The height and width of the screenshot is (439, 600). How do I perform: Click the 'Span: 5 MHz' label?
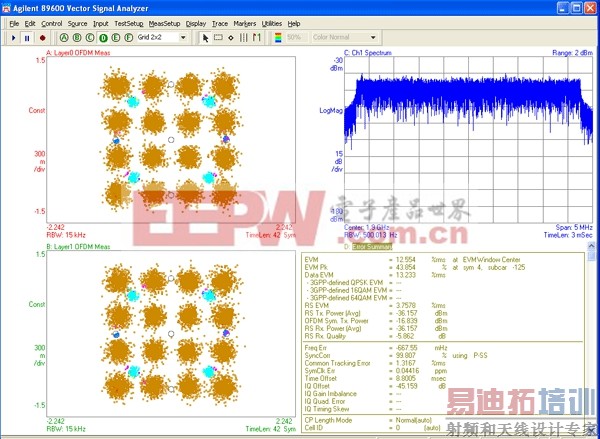574,227
